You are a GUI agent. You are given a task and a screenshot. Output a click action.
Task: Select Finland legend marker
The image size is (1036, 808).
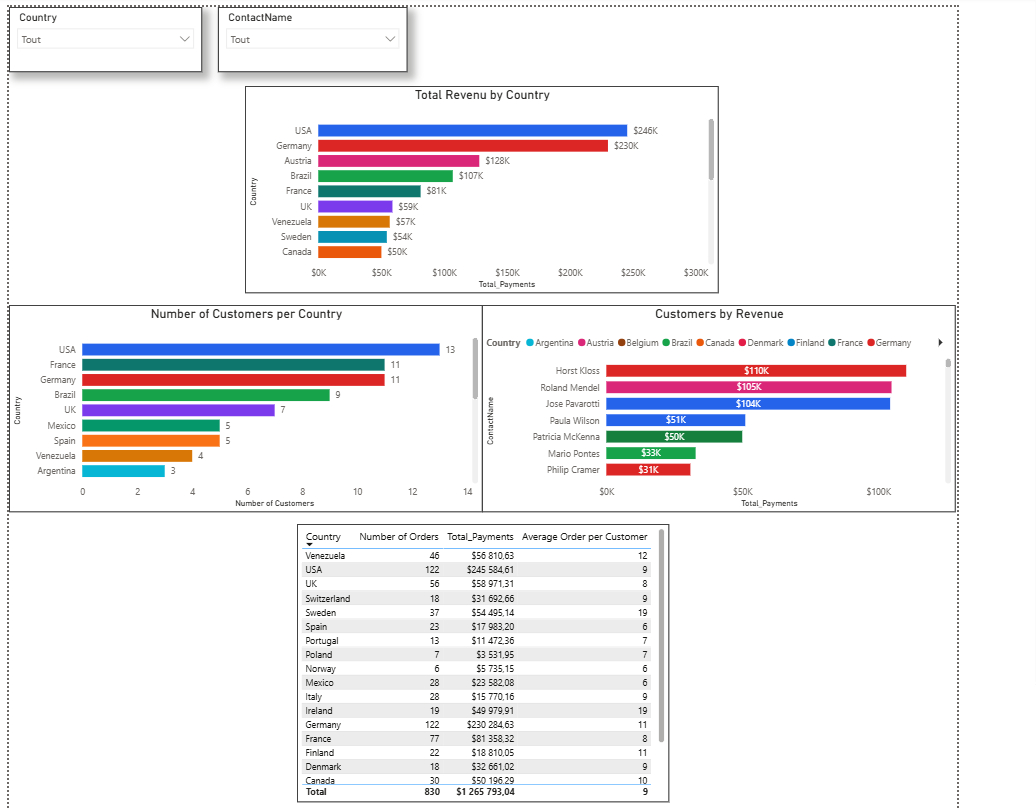(791, 342)
